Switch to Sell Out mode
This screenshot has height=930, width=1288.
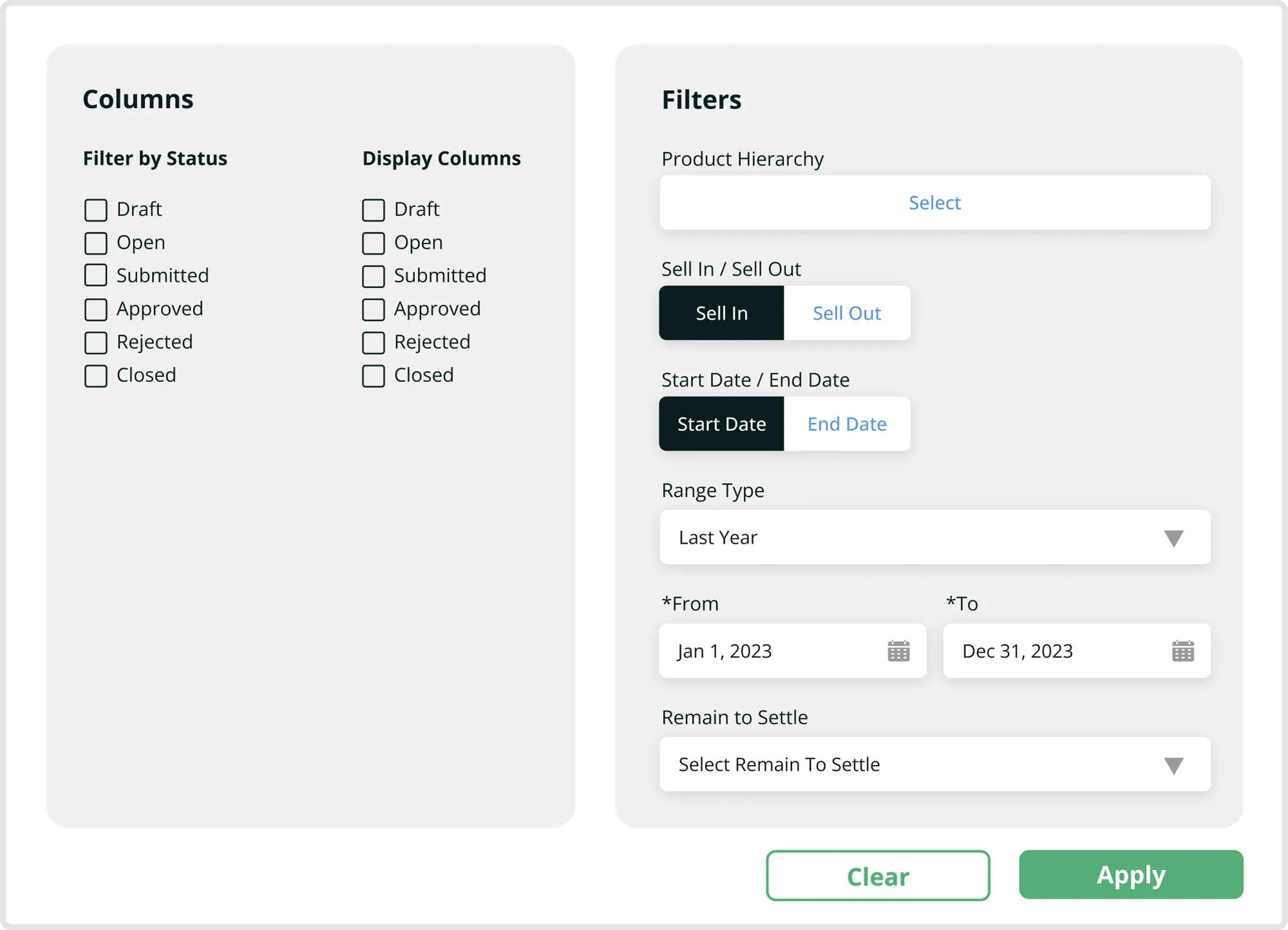(846, 313)
